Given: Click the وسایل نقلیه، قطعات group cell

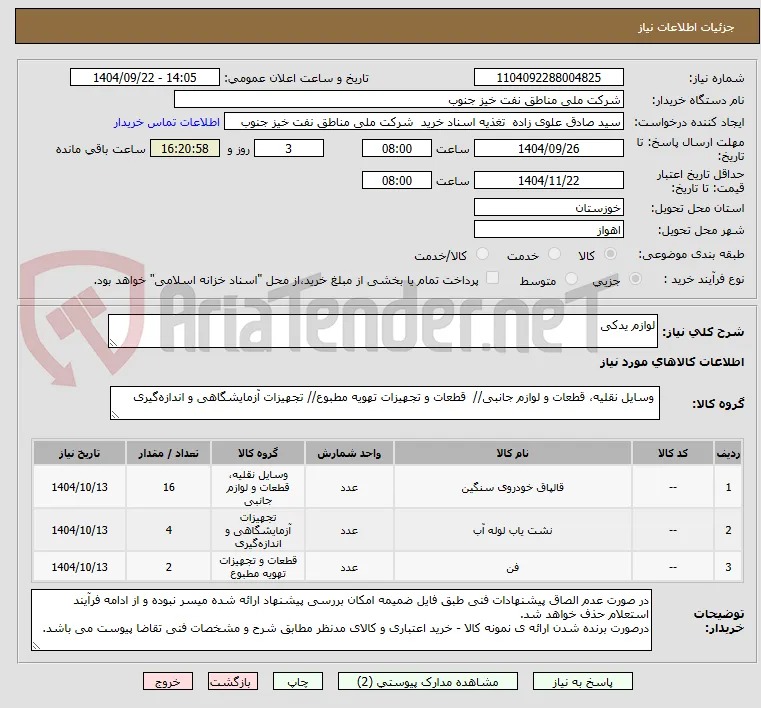Looking at the screenshot, I should click(258, 487).
